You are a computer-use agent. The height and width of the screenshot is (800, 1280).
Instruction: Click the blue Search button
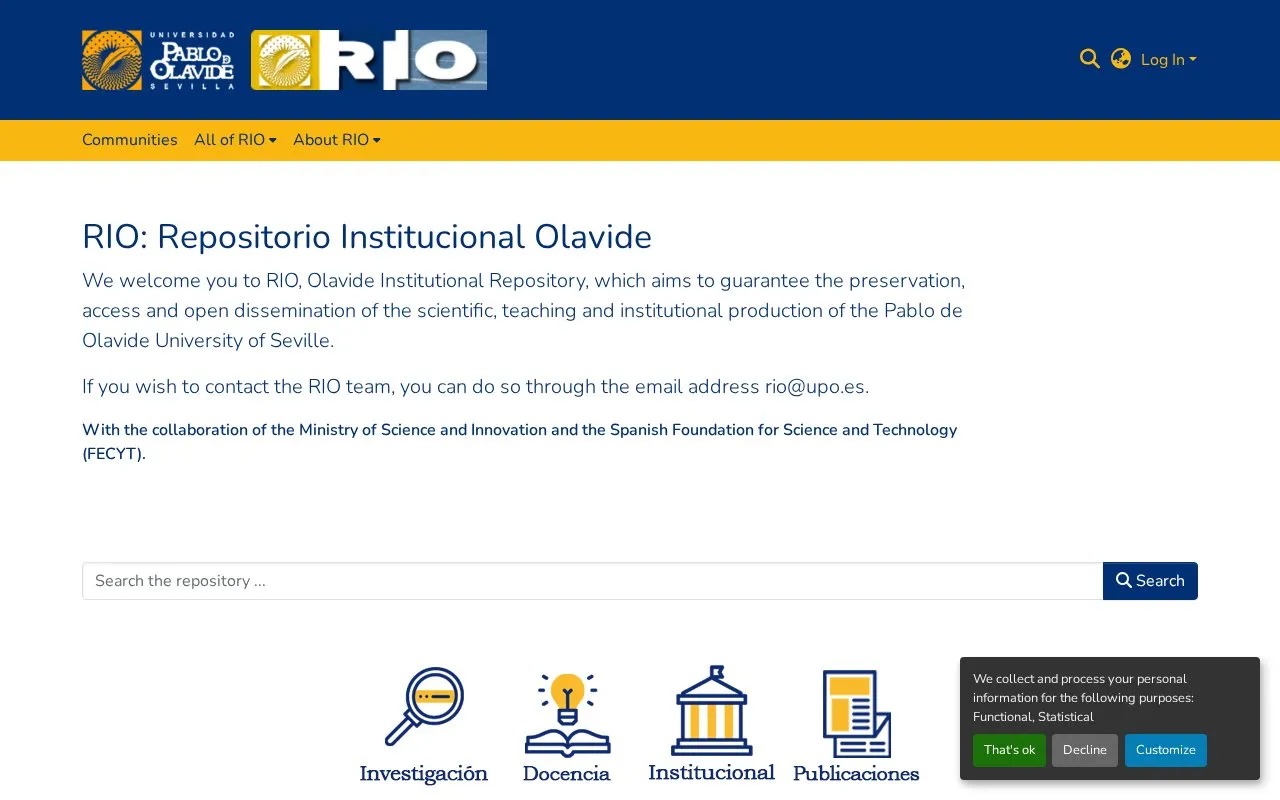pos(1150,581)
